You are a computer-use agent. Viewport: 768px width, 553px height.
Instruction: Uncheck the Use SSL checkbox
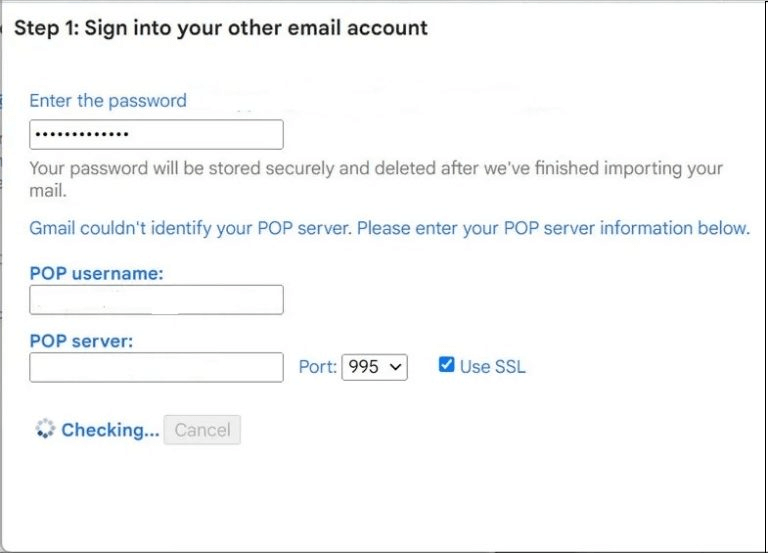pyautogui.click(x=446, y=364)
